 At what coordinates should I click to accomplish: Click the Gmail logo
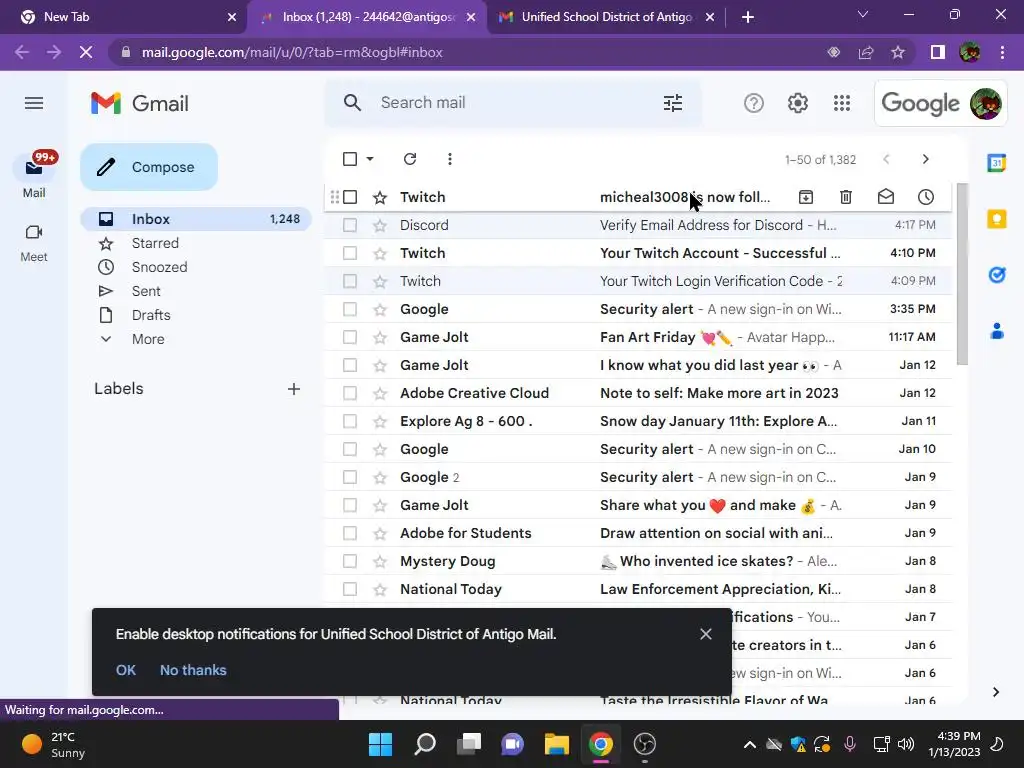pyautogui.click(x=140, y=103)
